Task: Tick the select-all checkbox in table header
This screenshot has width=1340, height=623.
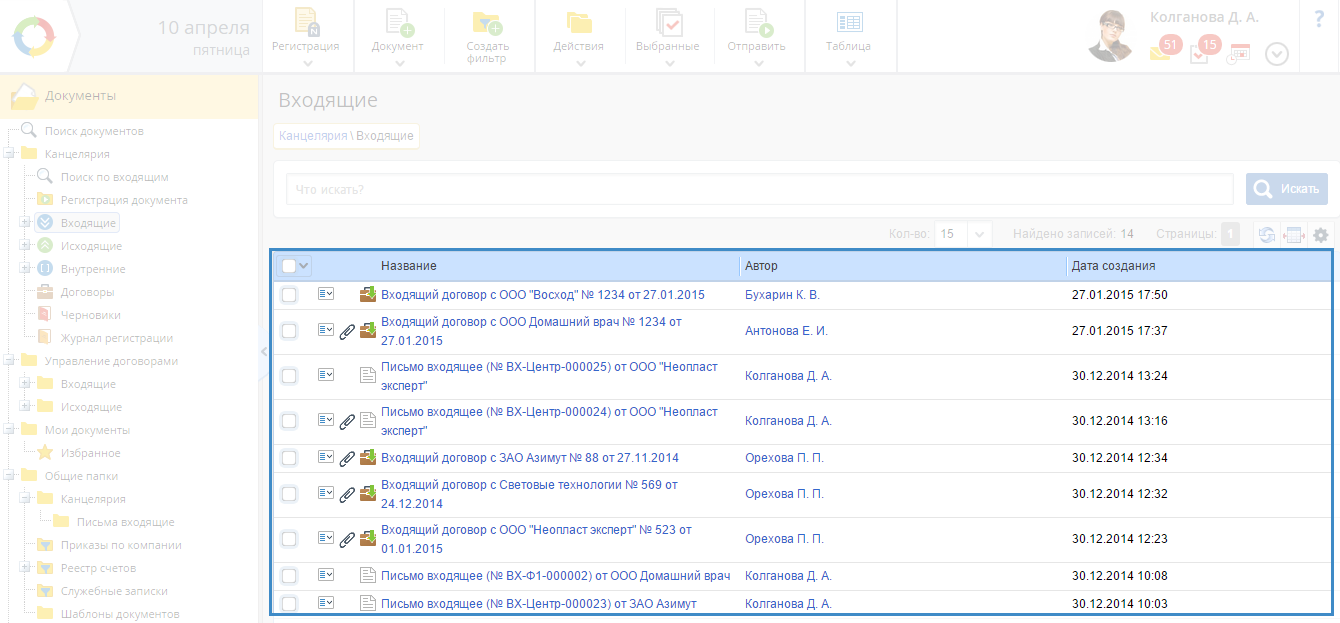Action: tap(288, 266)
